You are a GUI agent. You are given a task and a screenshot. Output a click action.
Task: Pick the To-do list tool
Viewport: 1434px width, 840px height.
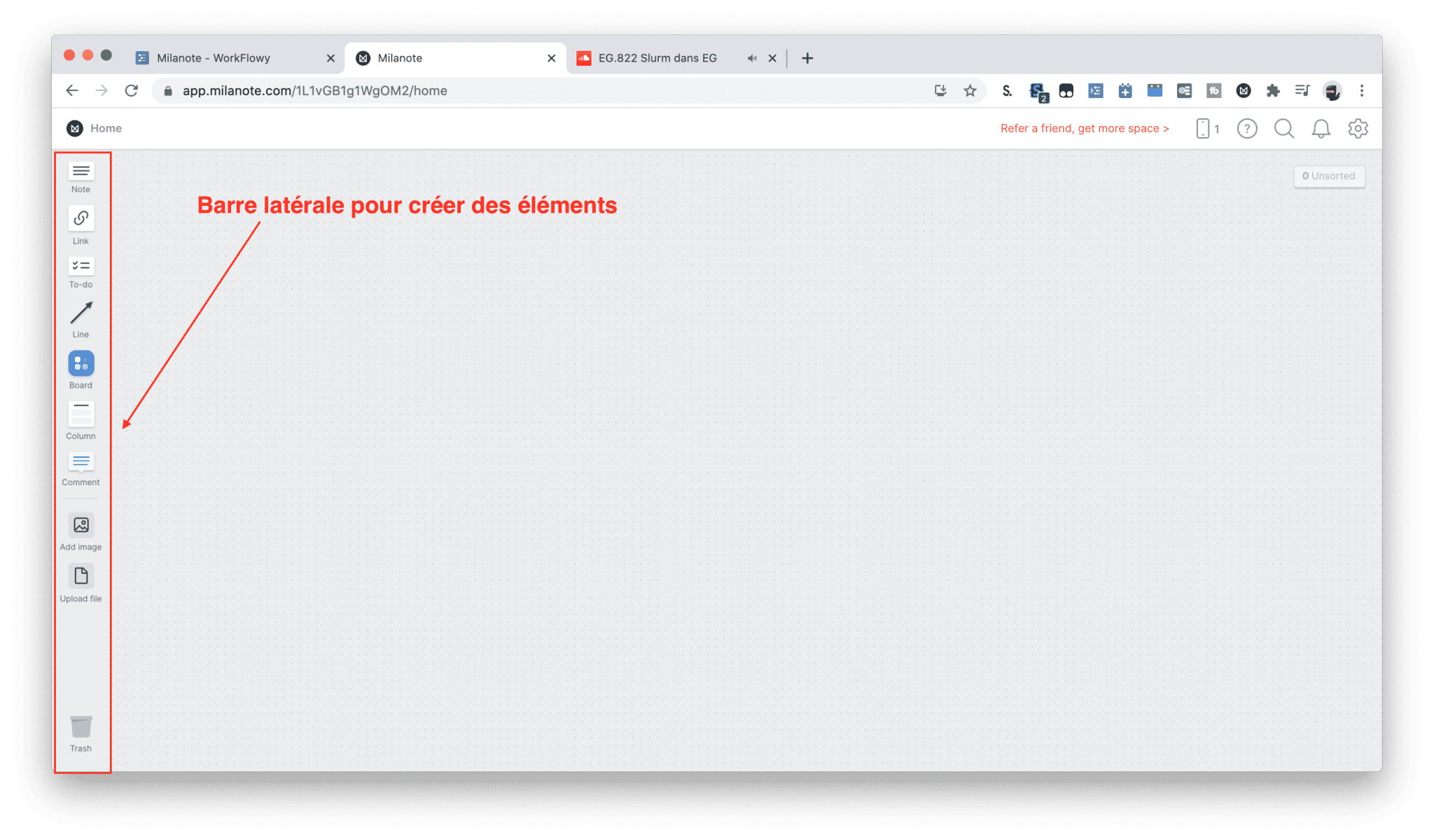(x=81, y=273)
